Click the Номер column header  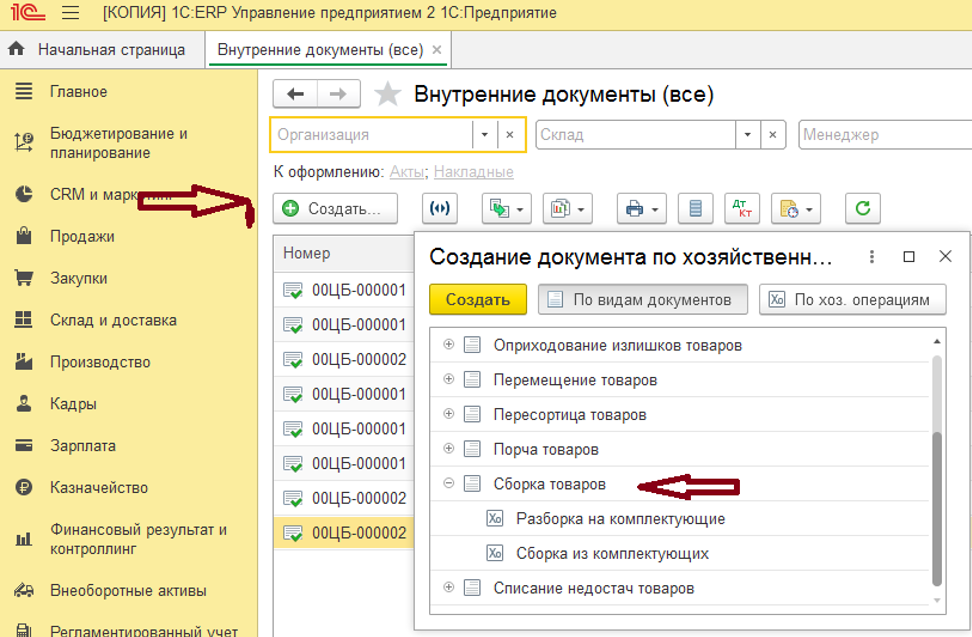343,253
